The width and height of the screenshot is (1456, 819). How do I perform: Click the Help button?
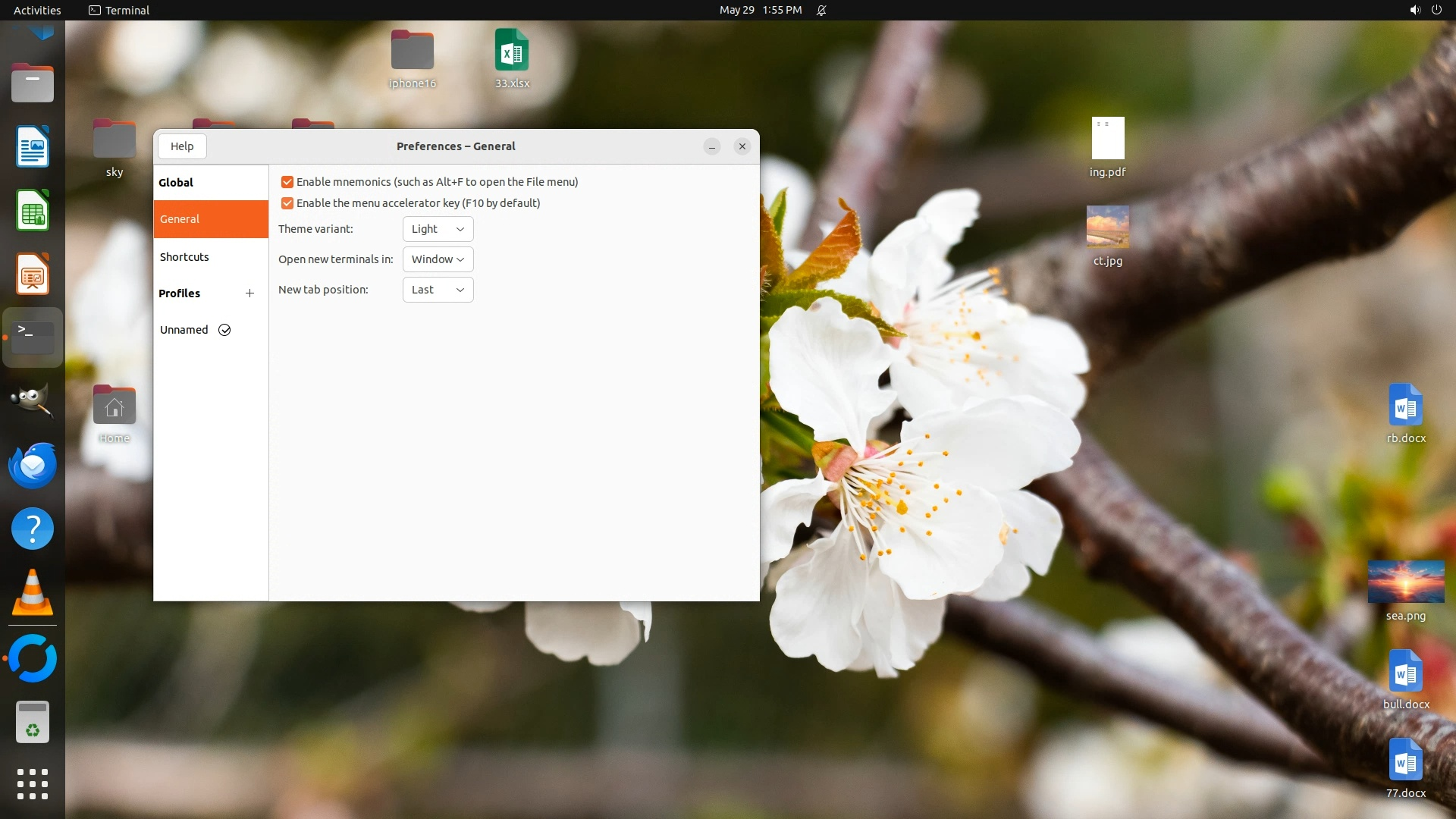[182, 146]
